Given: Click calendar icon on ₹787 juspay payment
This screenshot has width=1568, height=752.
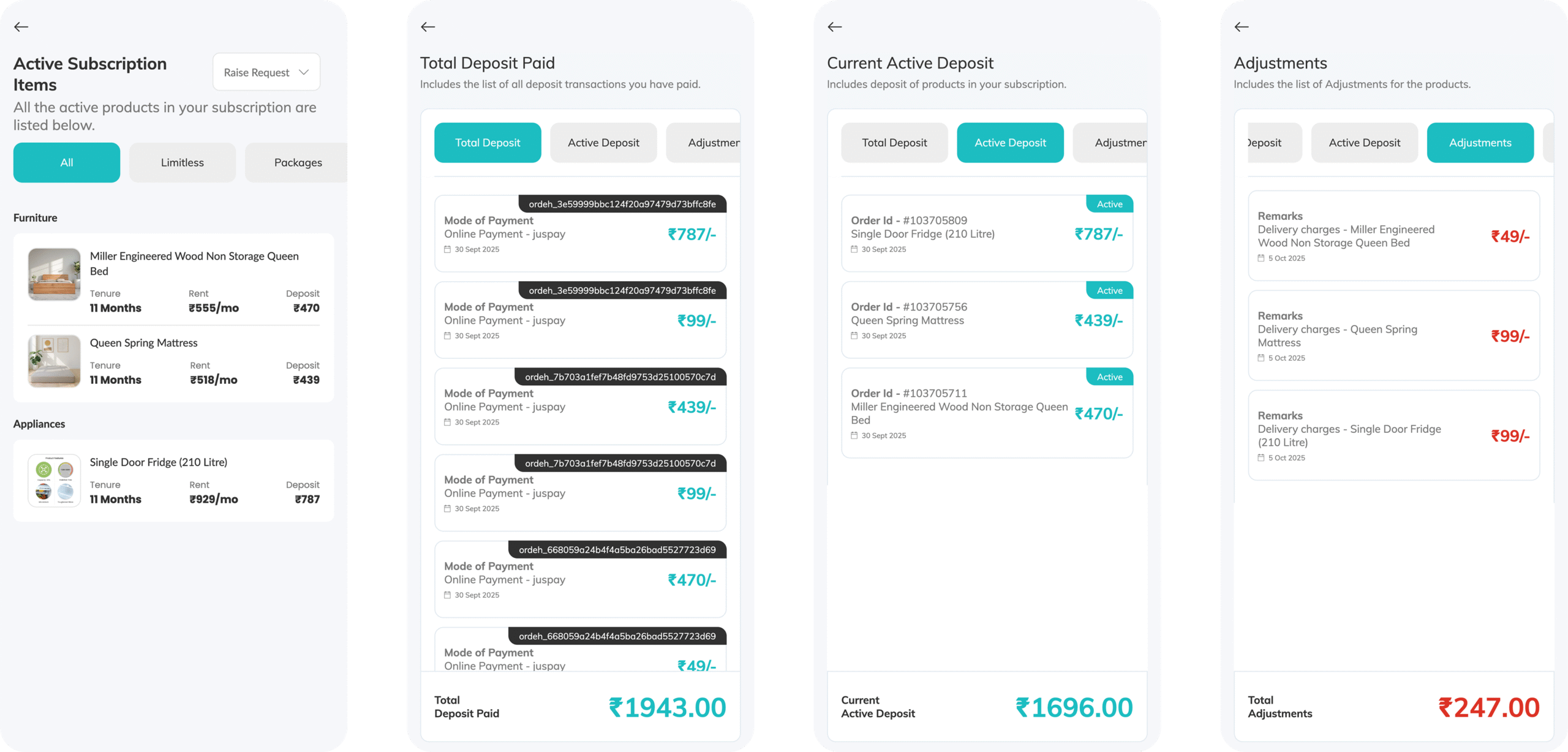Looking at the screenshot, I should pos(448,250).
